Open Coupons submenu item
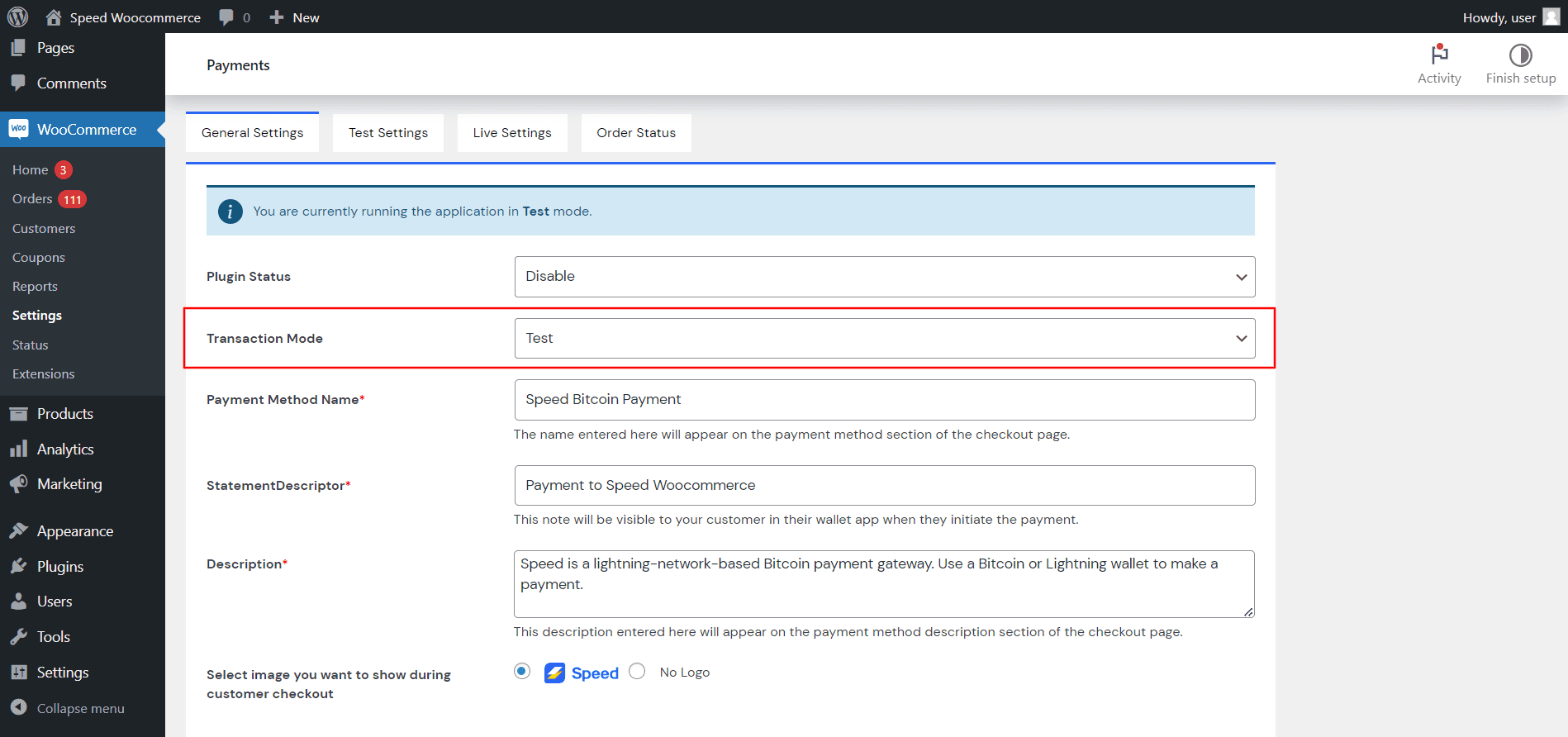This screenshot has height=737, width=1568. pyautogui.click(x=39, y=257)
